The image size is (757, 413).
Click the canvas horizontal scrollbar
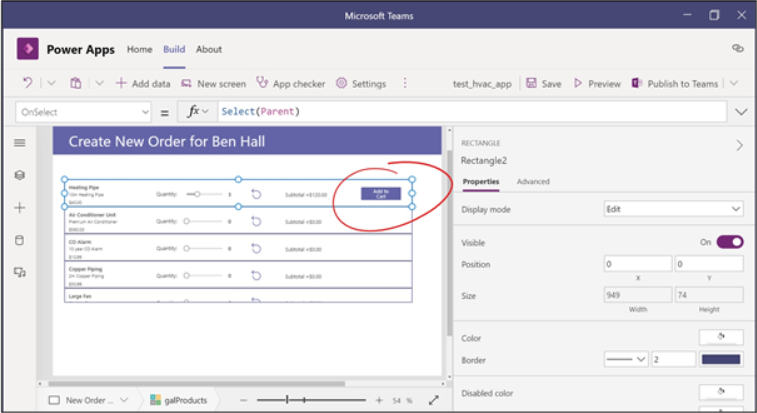(x=196, y=384)
